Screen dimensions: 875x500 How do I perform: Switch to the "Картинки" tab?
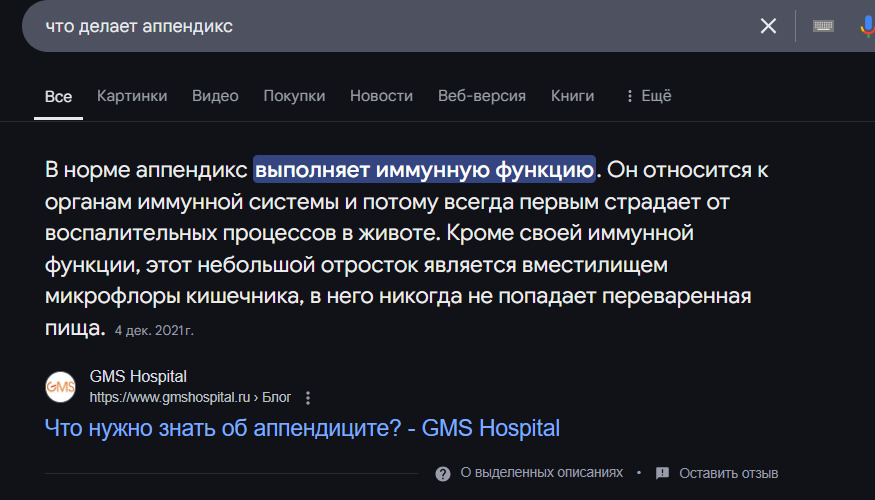click(x=132, y=96)
